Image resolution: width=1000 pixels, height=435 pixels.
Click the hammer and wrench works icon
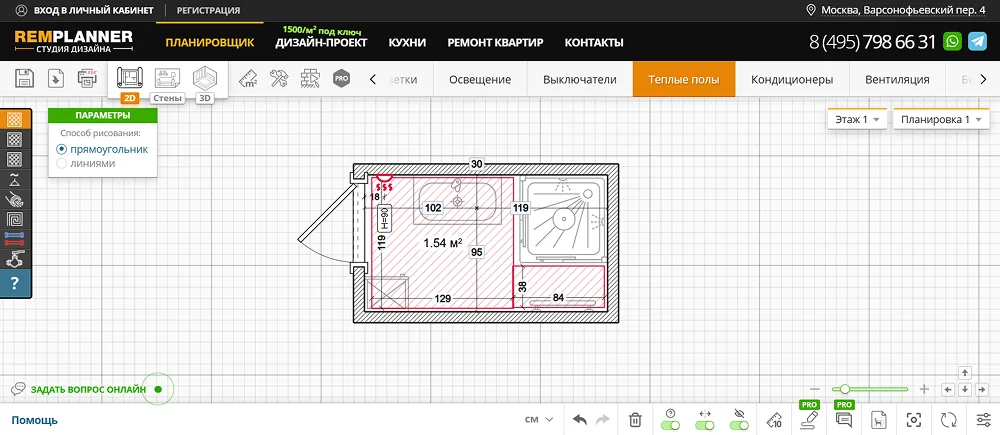(280, 79)
